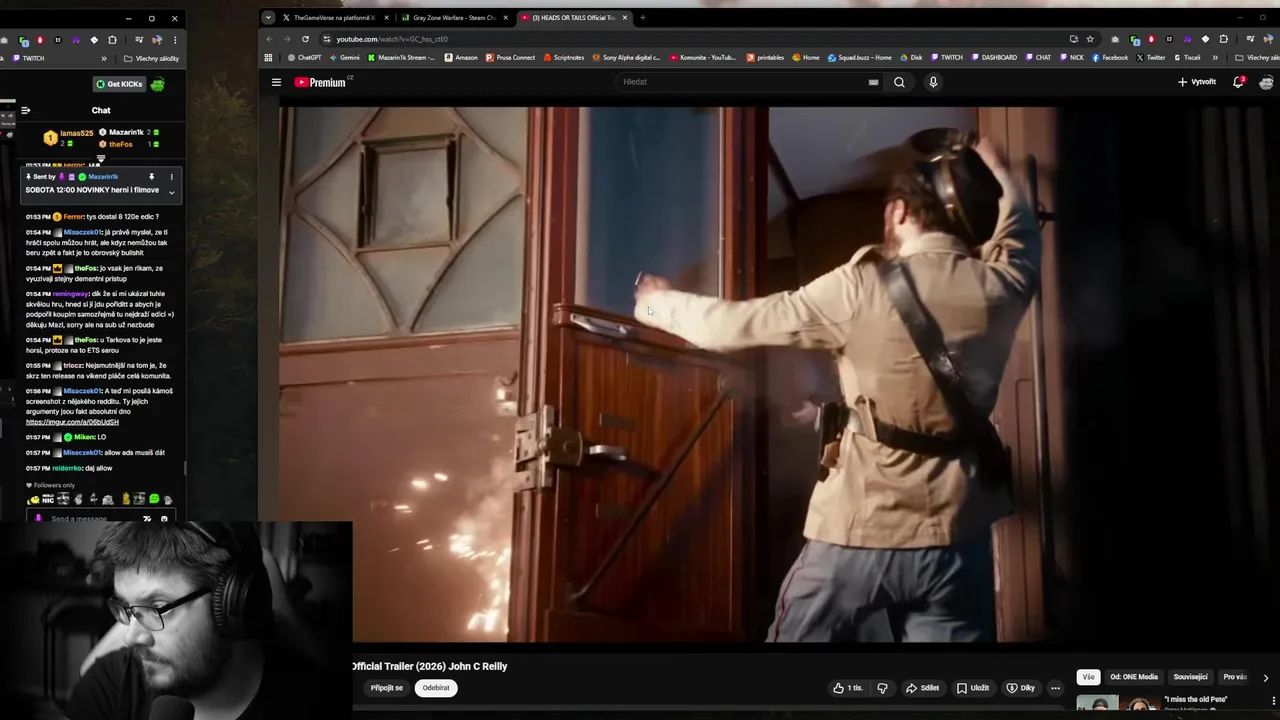This screenshot has width=1280, height=720.
Task: Click the Get KICKs button
Action: (x=119, y=84)
